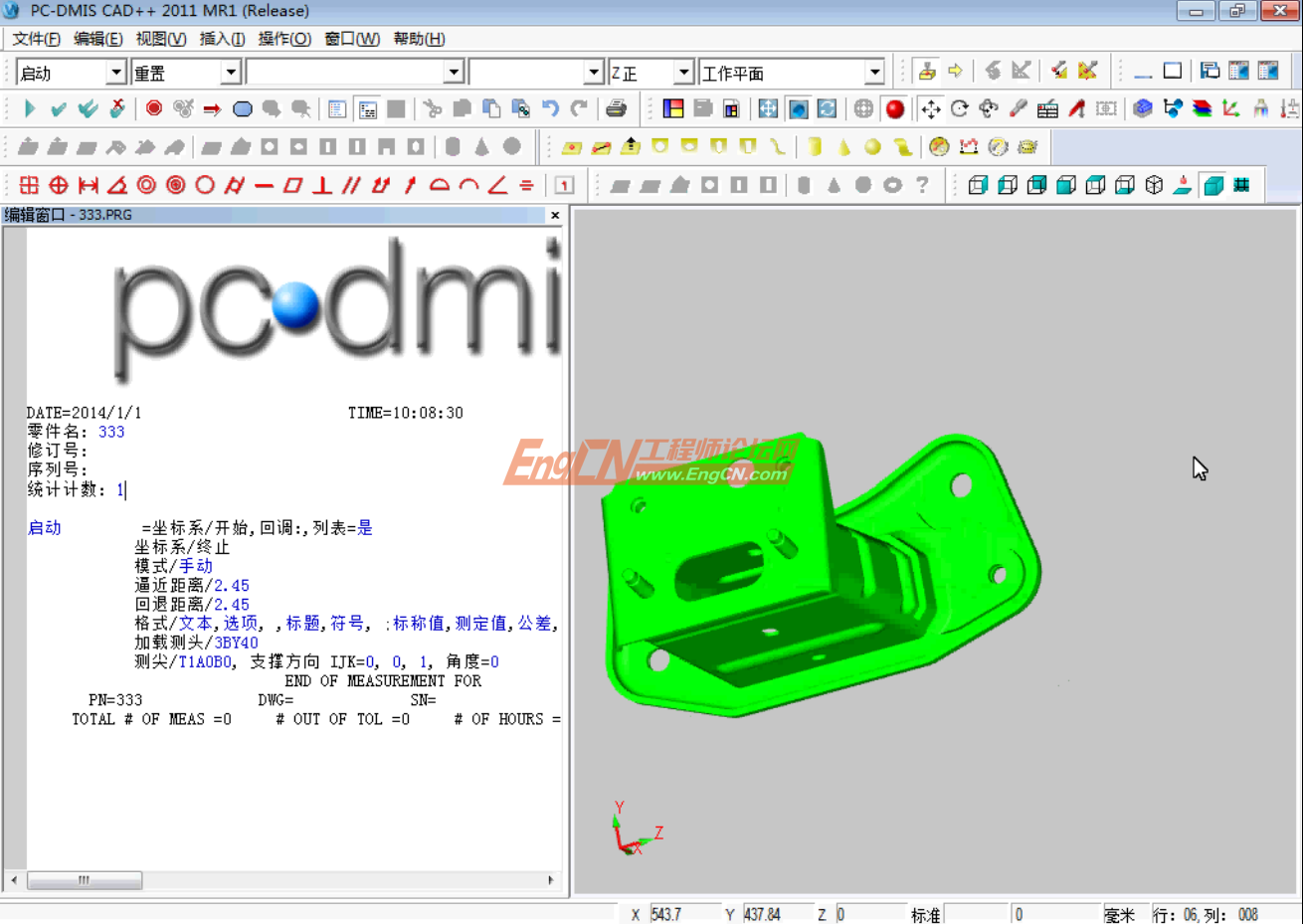
Task: Open the 文件(F) menu
Action: 36,39
